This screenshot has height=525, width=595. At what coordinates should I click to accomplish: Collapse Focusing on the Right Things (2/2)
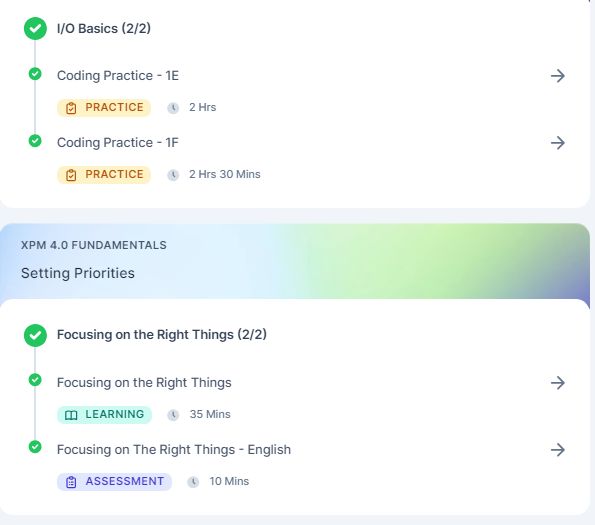(x=162, y=335)
